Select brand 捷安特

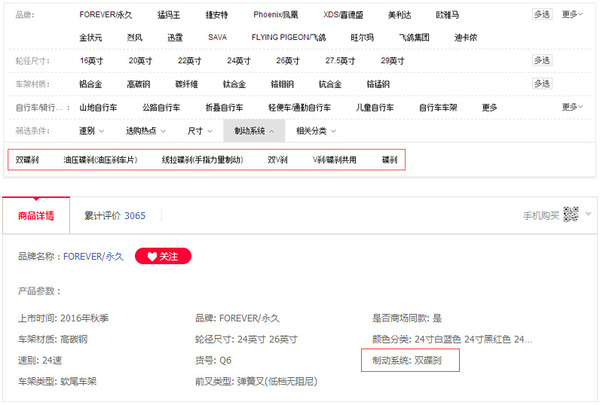217,15
